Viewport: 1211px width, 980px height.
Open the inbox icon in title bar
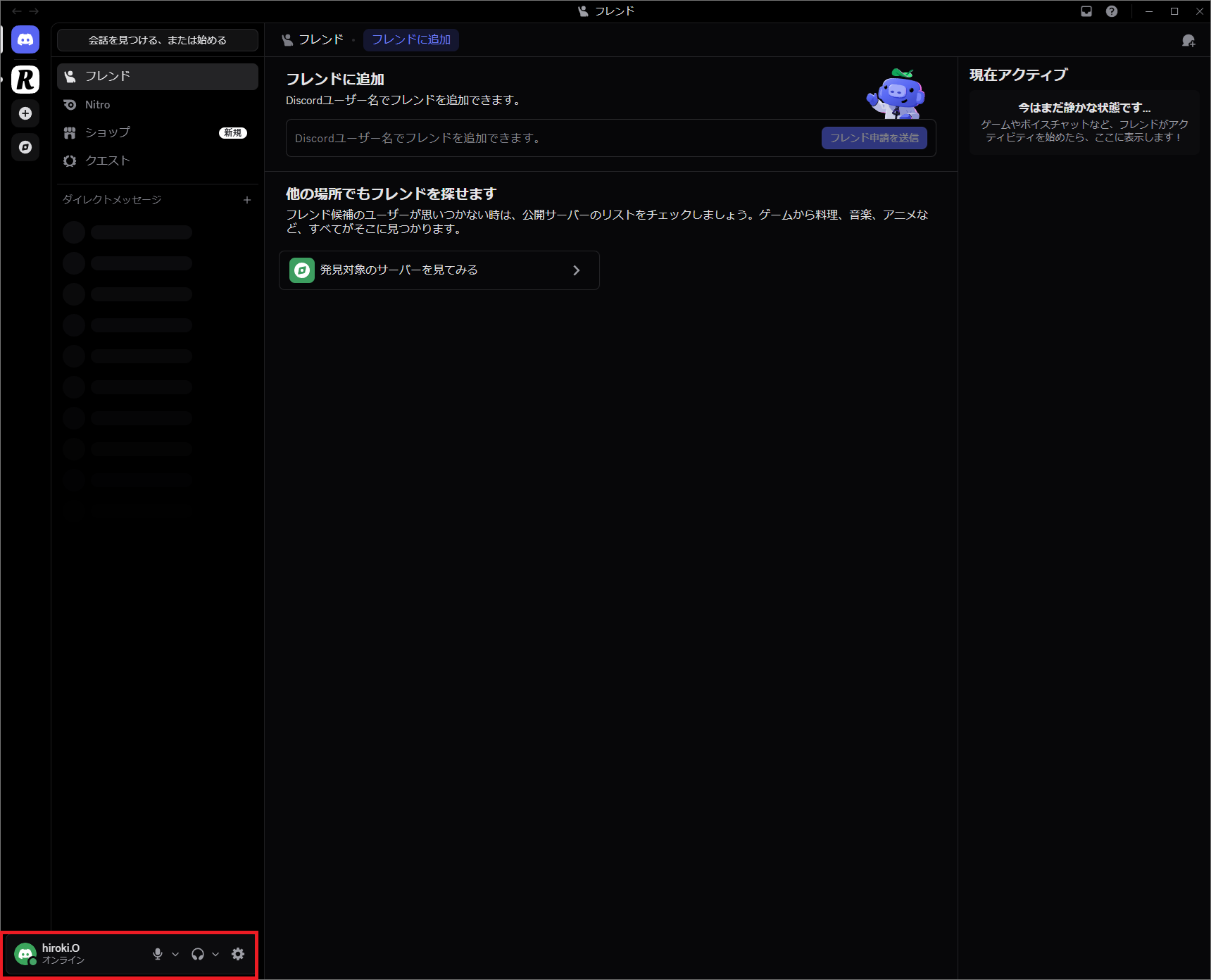(1086, 11)
